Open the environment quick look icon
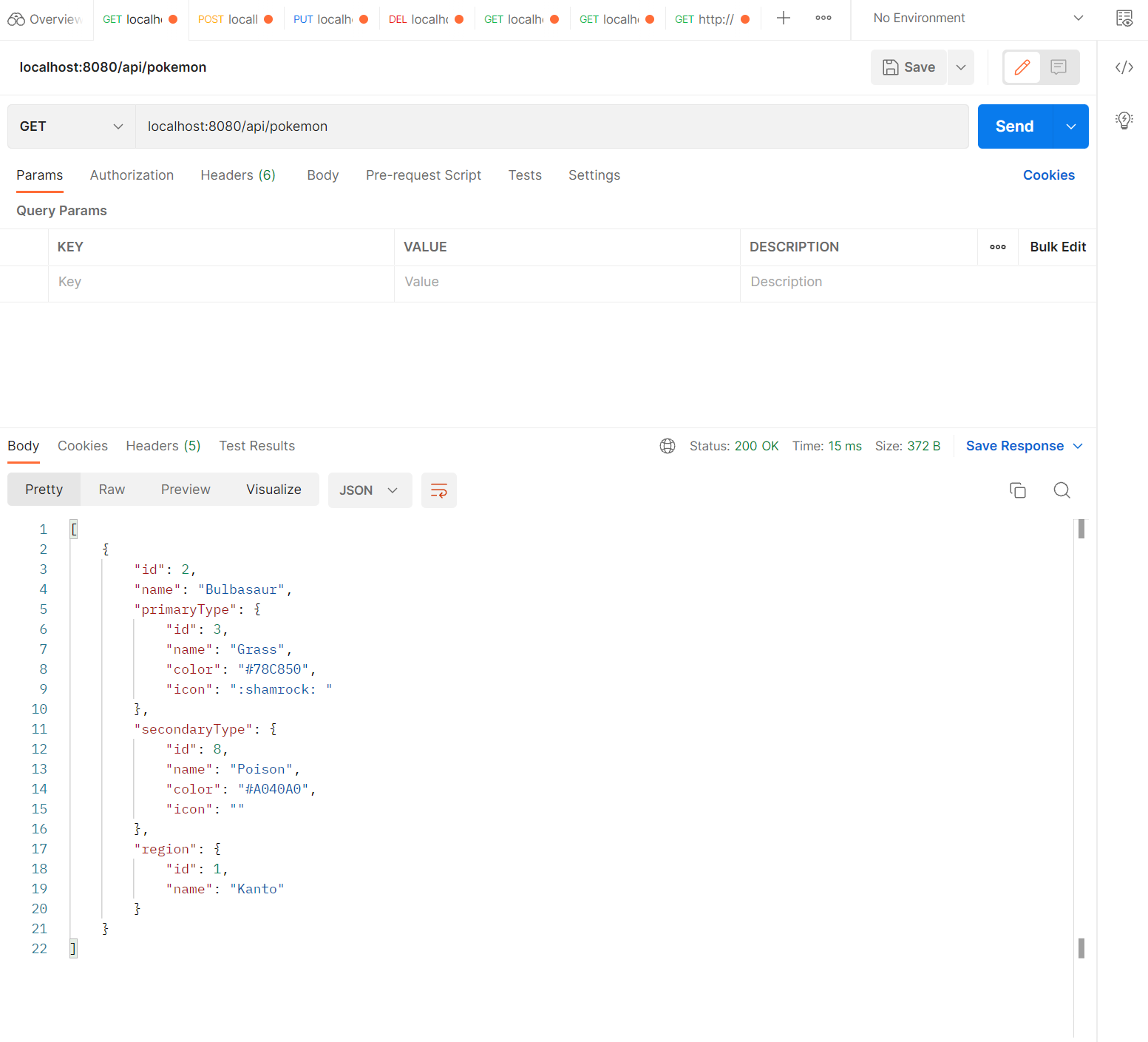Screen dimensions: 1148x1042 (x=1124, y=18)
